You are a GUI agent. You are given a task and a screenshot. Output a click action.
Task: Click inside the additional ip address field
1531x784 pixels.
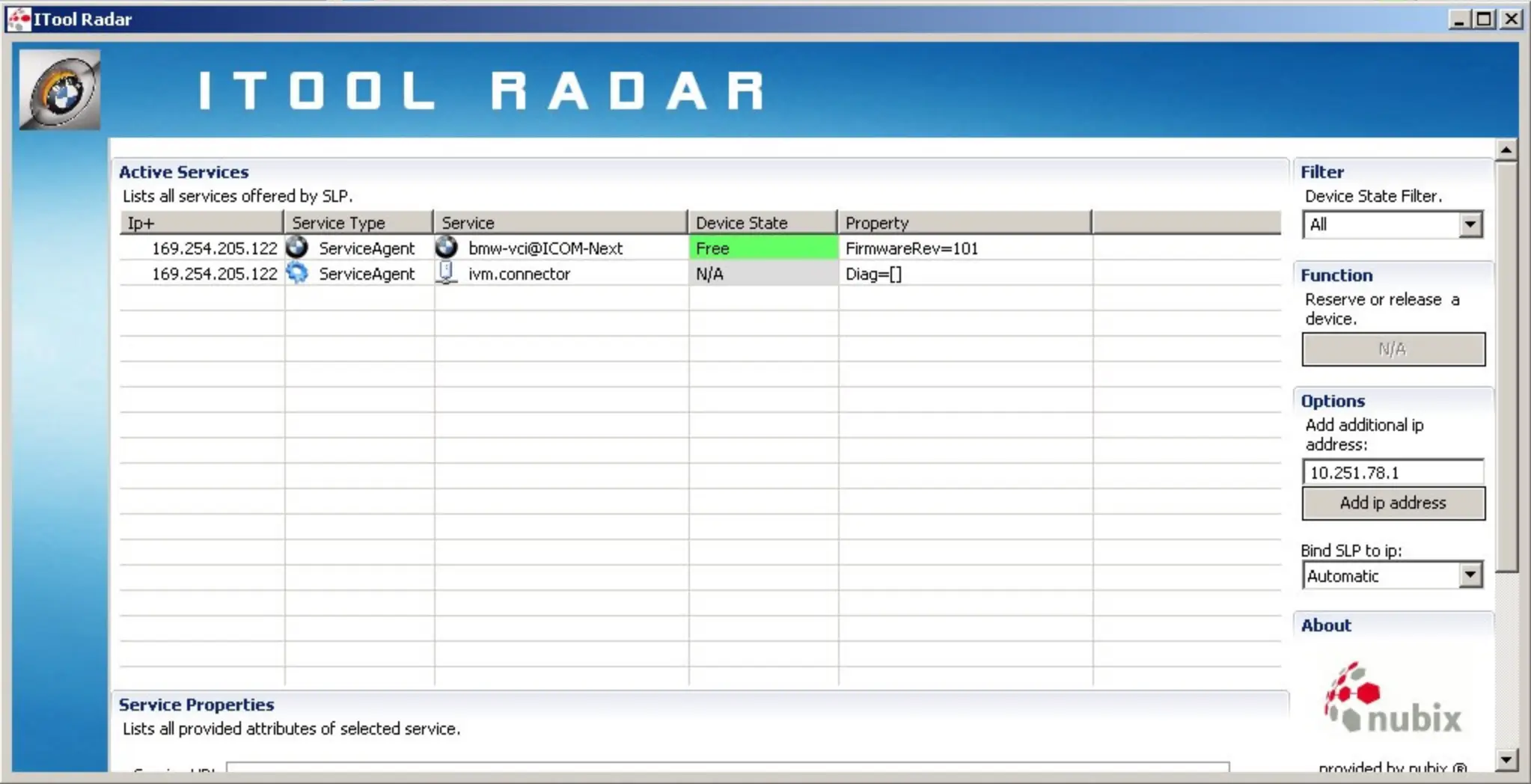coord(1392,471)
